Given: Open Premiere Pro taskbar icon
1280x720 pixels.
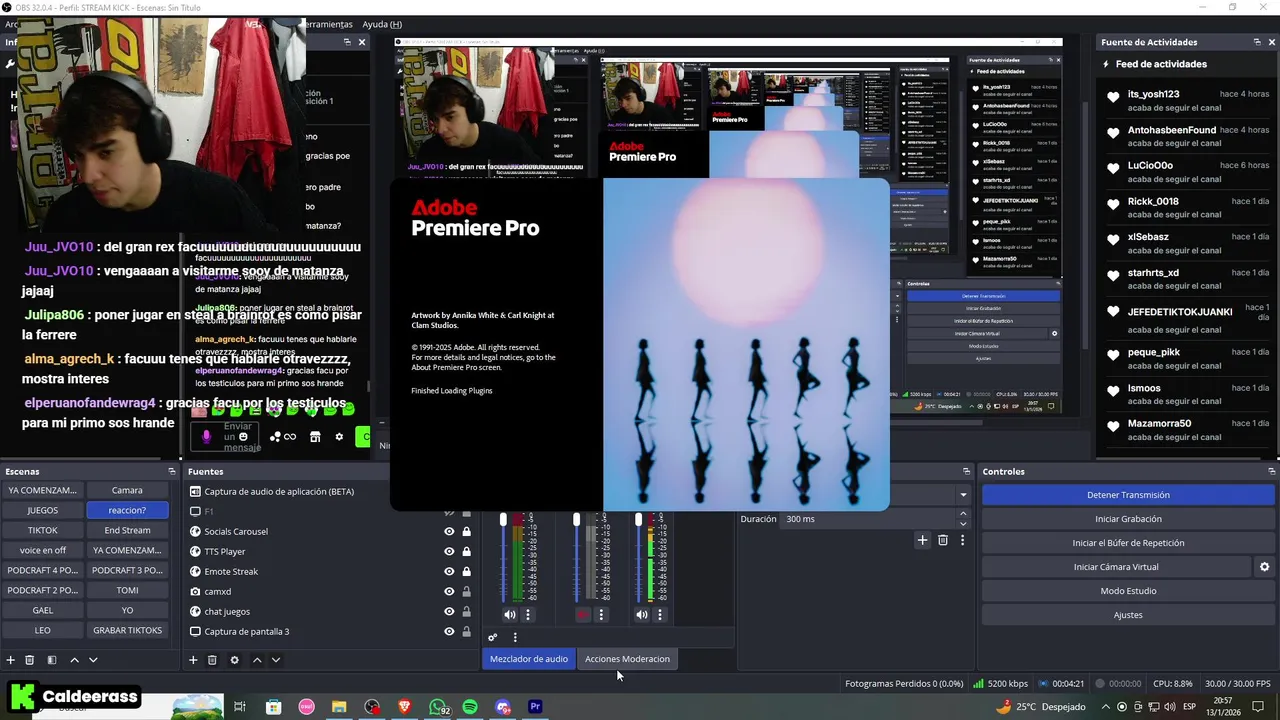Looking at the screenshot, I should pos(535,707).
